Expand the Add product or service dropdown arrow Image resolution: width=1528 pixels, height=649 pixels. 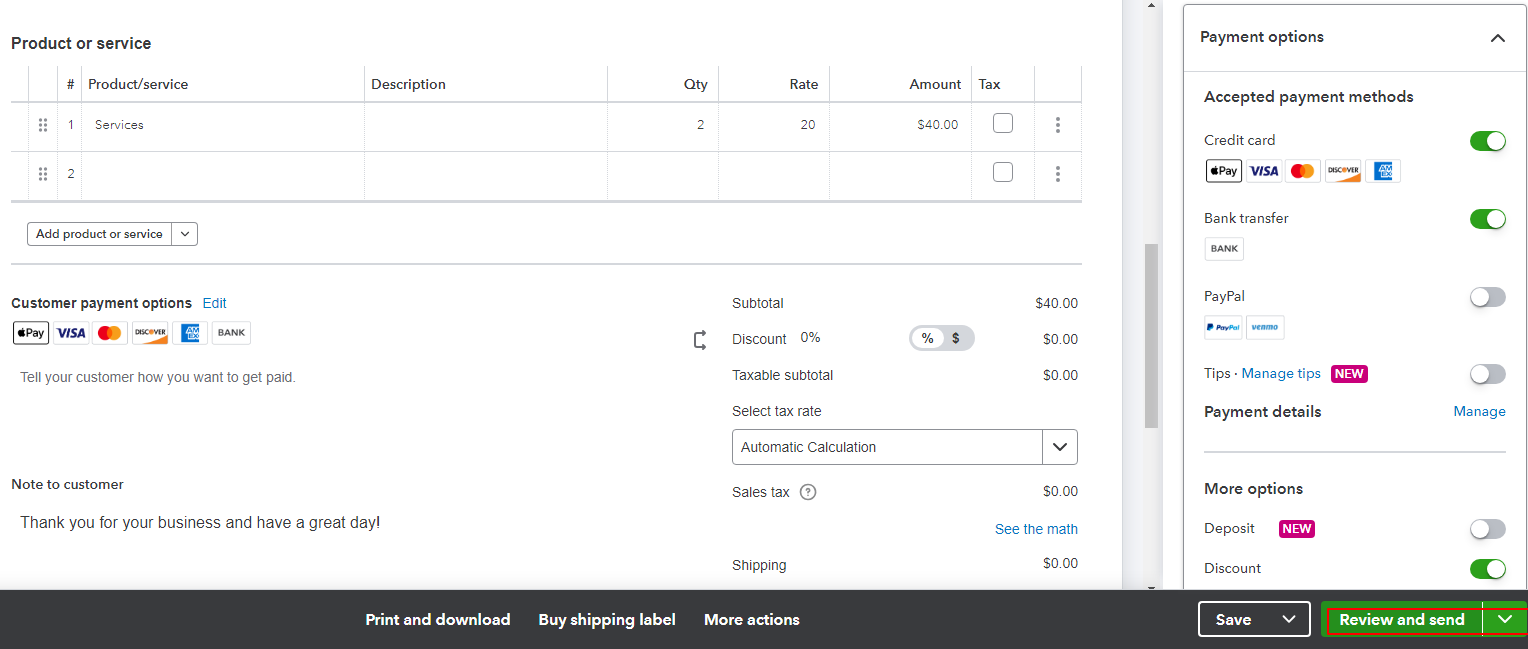click(184, 233)
